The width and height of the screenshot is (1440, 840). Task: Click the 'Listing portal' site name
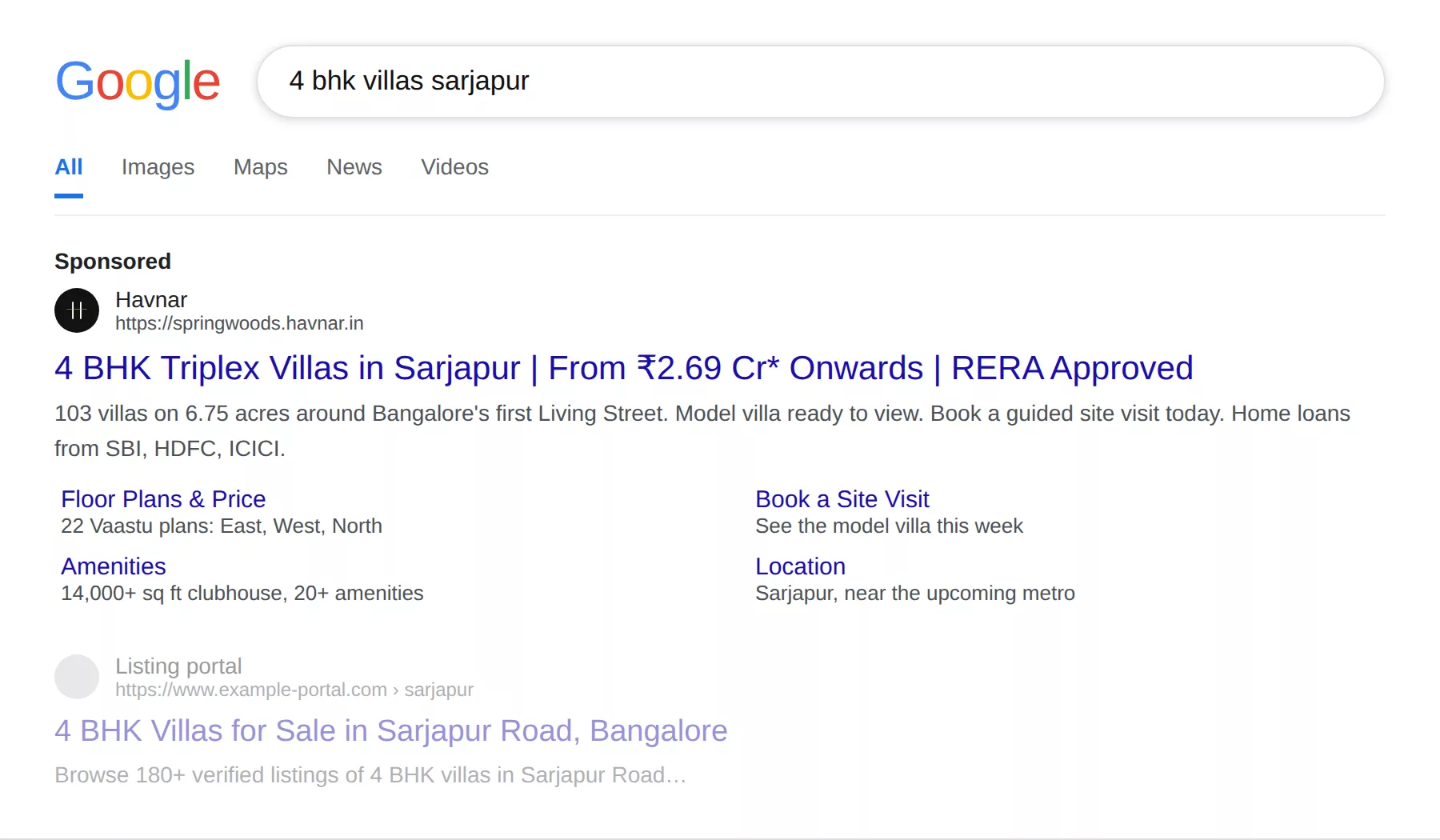(178, 666)
